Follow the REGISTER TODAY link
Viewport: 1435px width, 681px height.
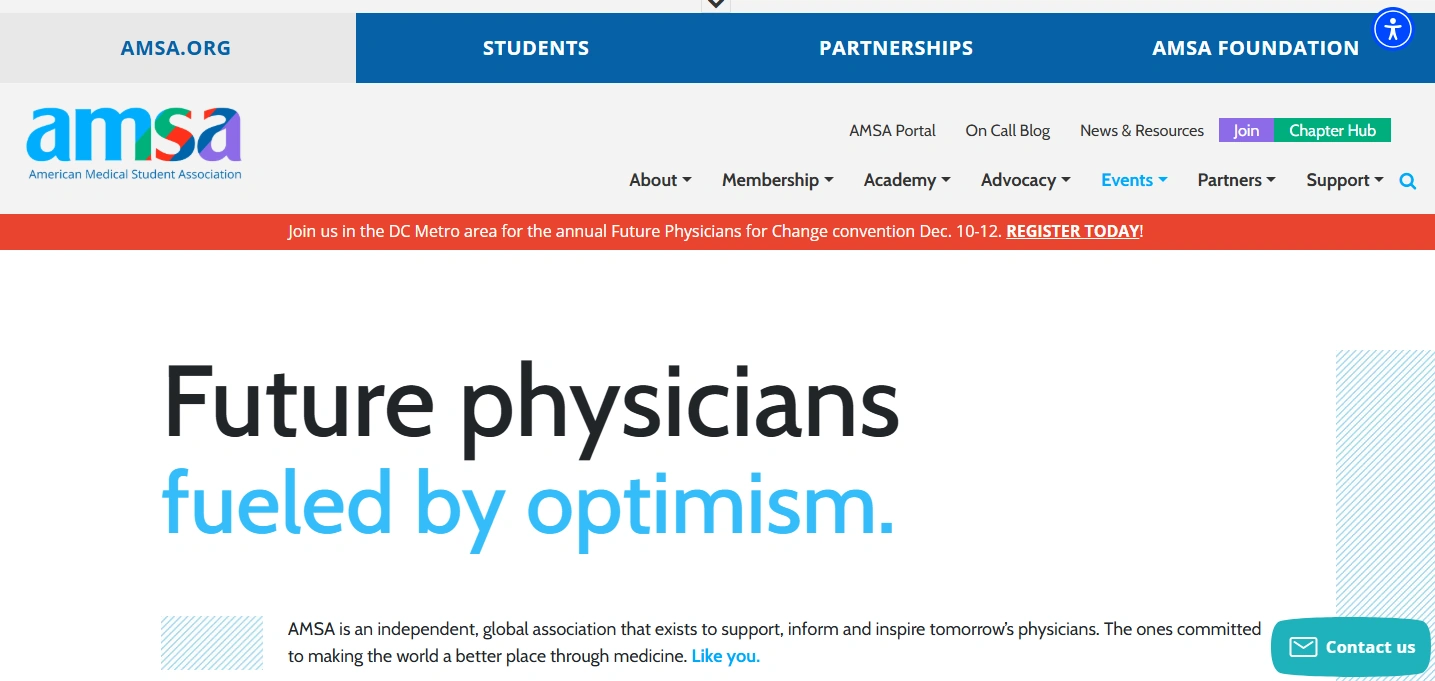point(1072,231)
